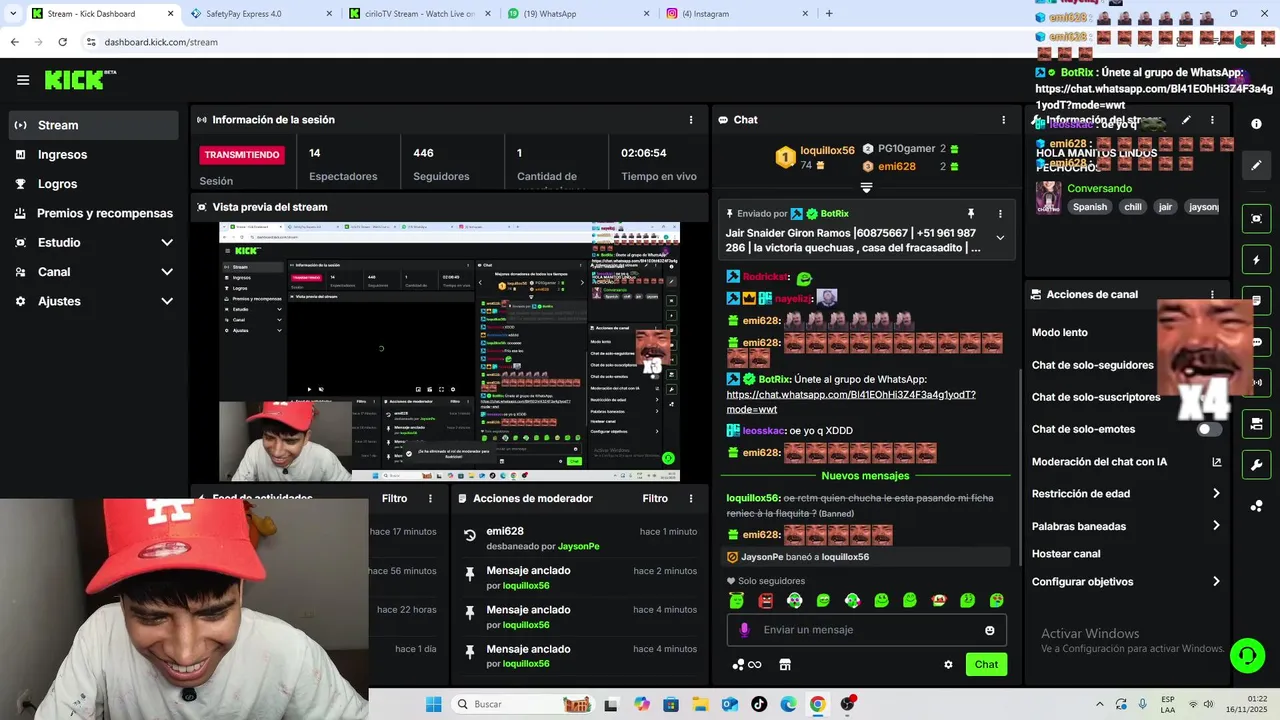This screenshot has height=720, width=1280.
Task: Click the green Chat send button
Action: click(986, 664)
